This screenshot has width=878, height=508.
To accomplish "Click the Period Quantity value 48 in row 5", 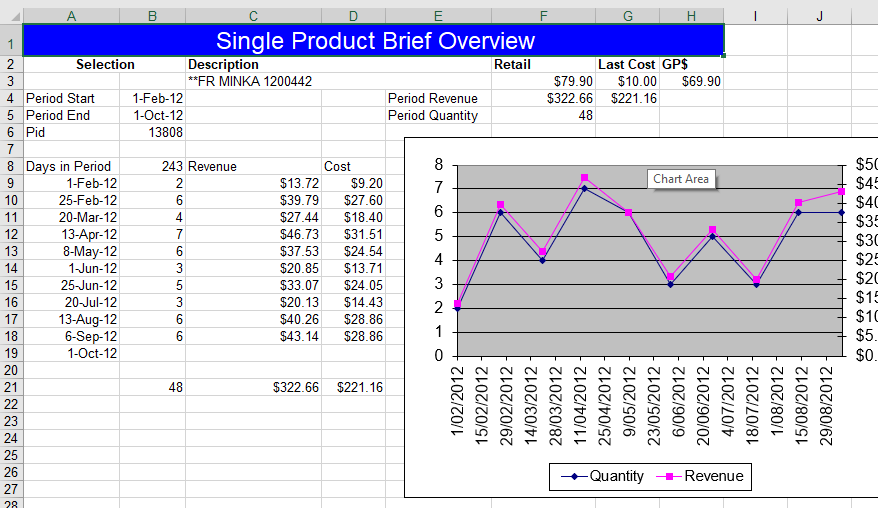I will [x=543, y=115].
